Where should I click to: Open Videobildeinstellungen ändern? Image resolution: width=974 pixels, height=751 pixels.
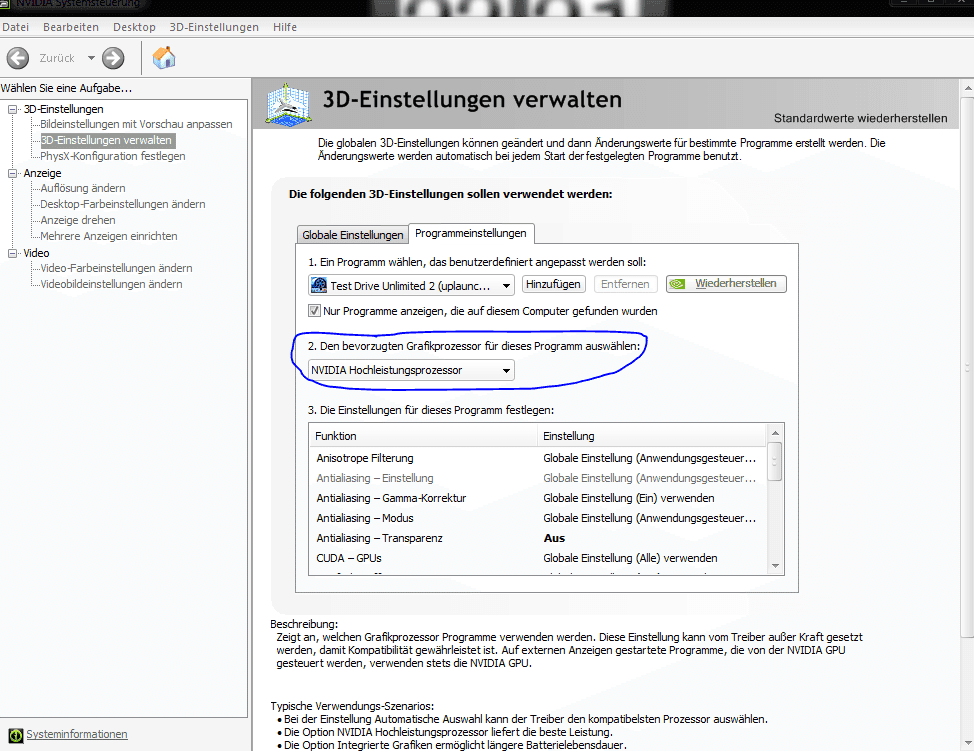coord(111,284)
